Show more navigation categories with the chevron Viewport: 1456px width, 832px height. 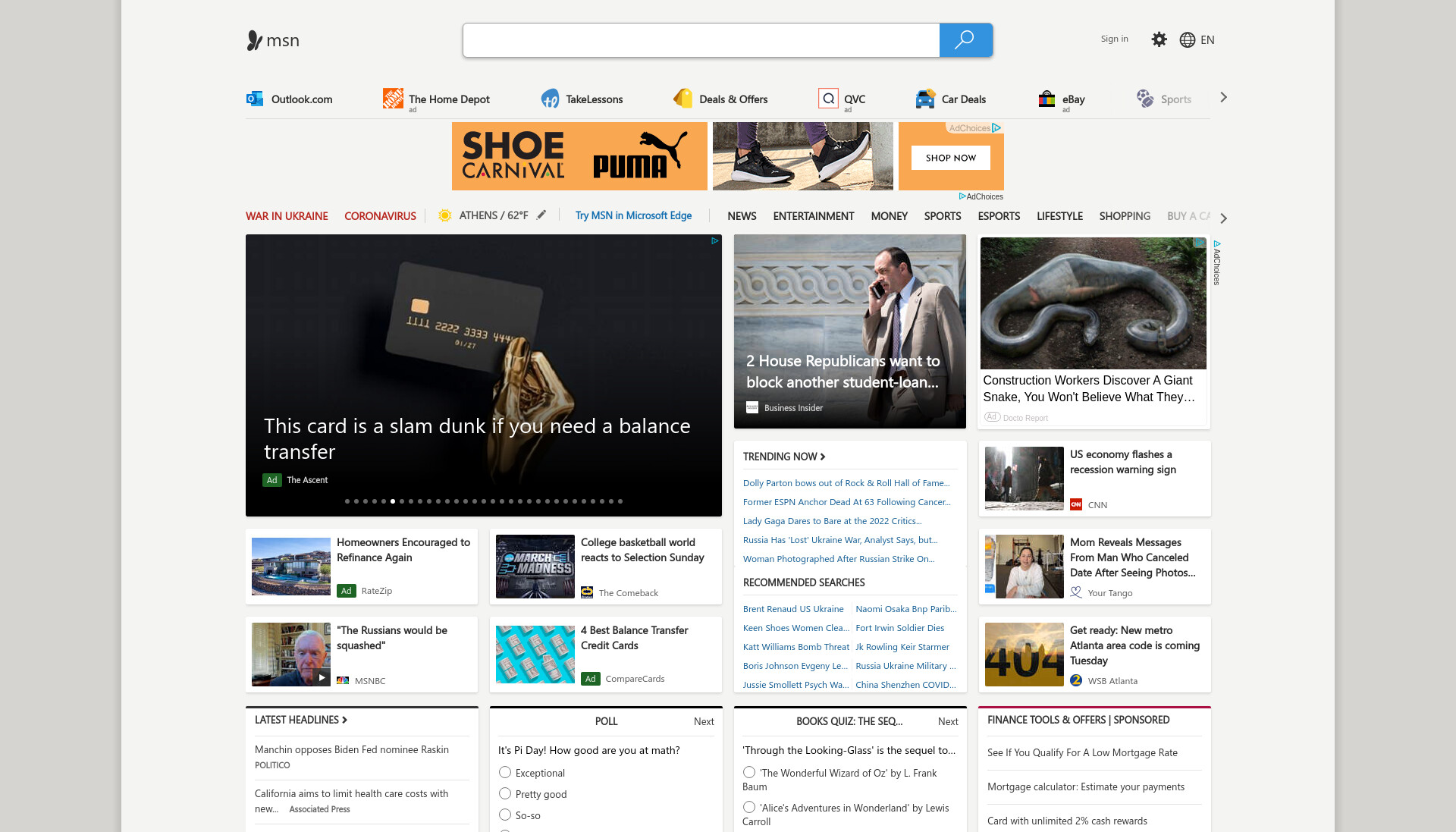(1223, 218)
